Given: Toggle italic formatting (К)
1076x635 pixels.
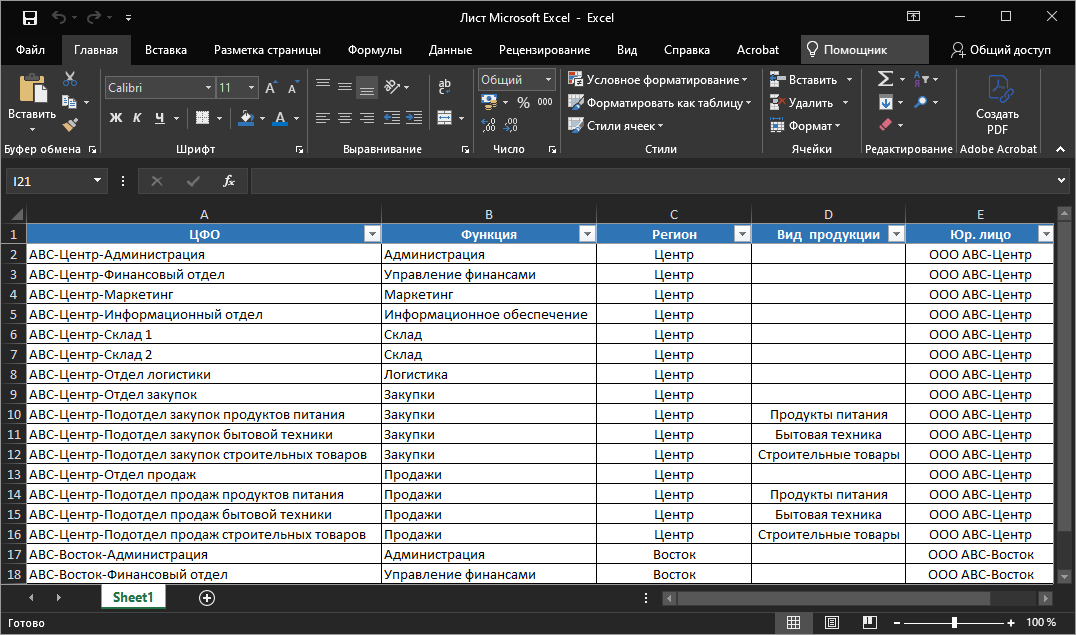Looking at the screenshot, I should coord(137,118).
